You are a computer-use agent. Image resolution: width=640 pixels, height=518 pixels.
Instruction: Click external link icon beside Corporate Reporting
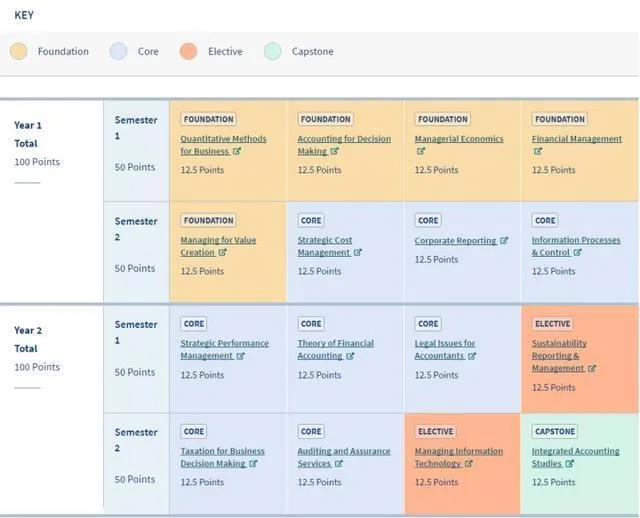tap(504, 241)
